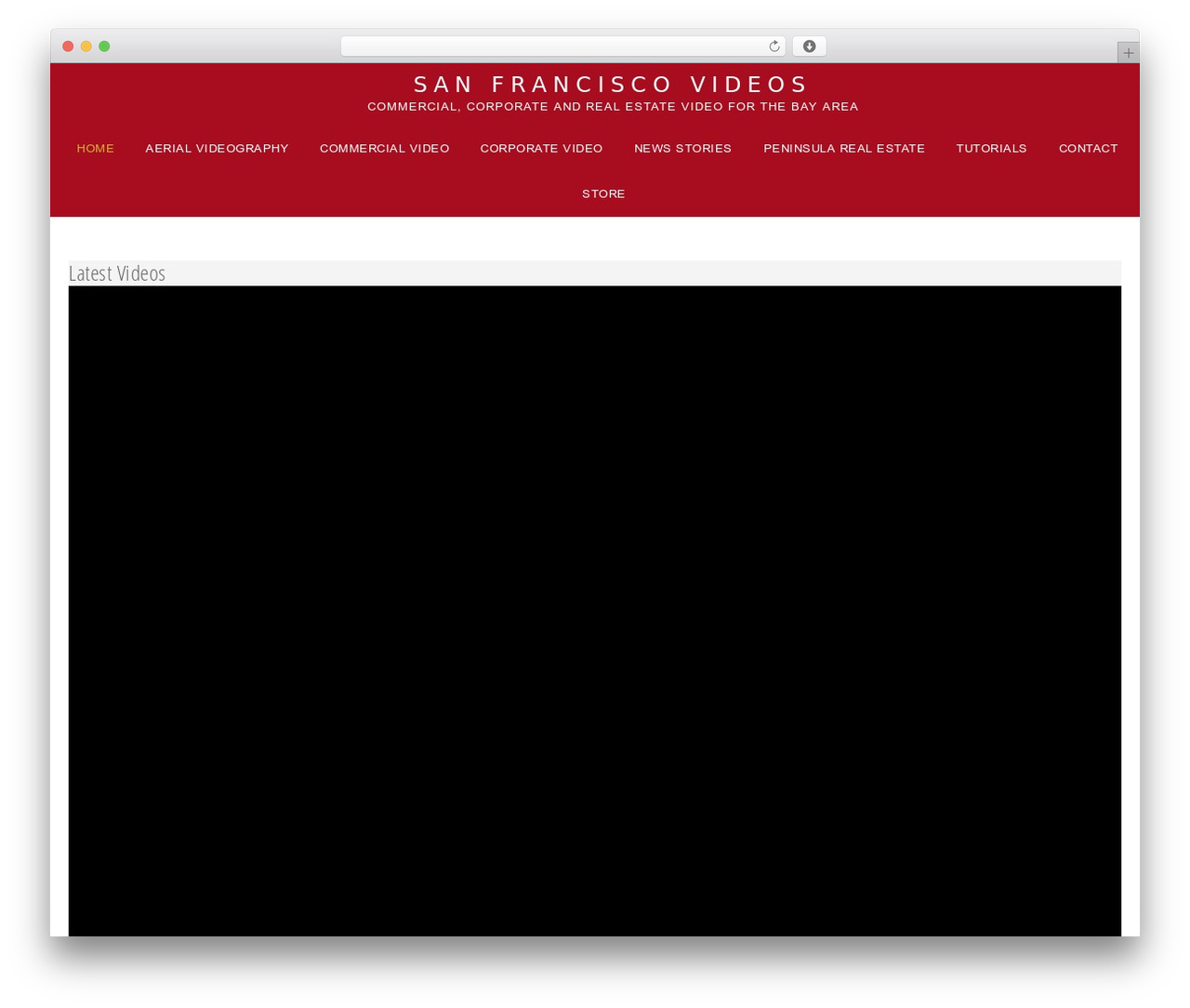Click the tagline about Bay Area video
The height and width of the screenshot is (1008, 1190).
pos(613,107)
